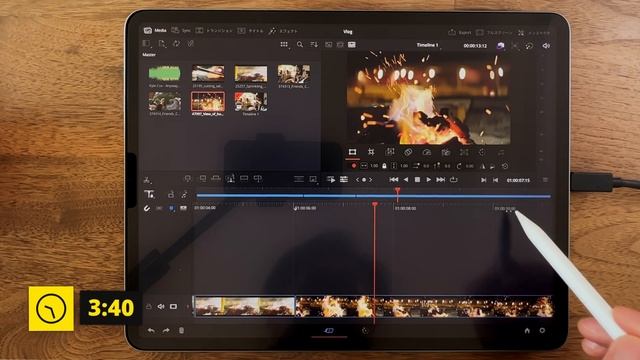Click the reset transform icon
This screenshot has height=360, width=640.
505,166
